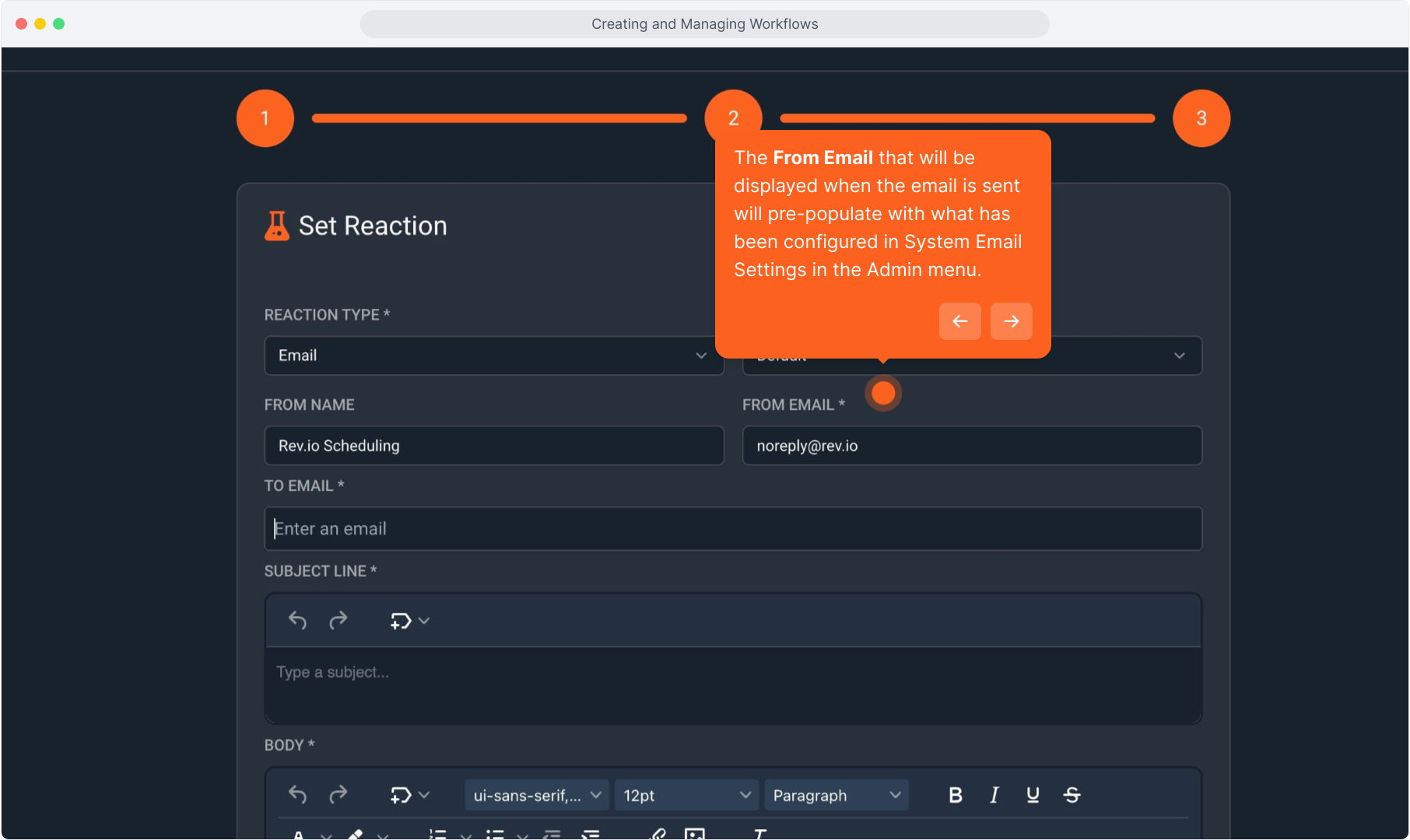Open insert merge field menu in Subject toolbar

(x=409, y=621)
